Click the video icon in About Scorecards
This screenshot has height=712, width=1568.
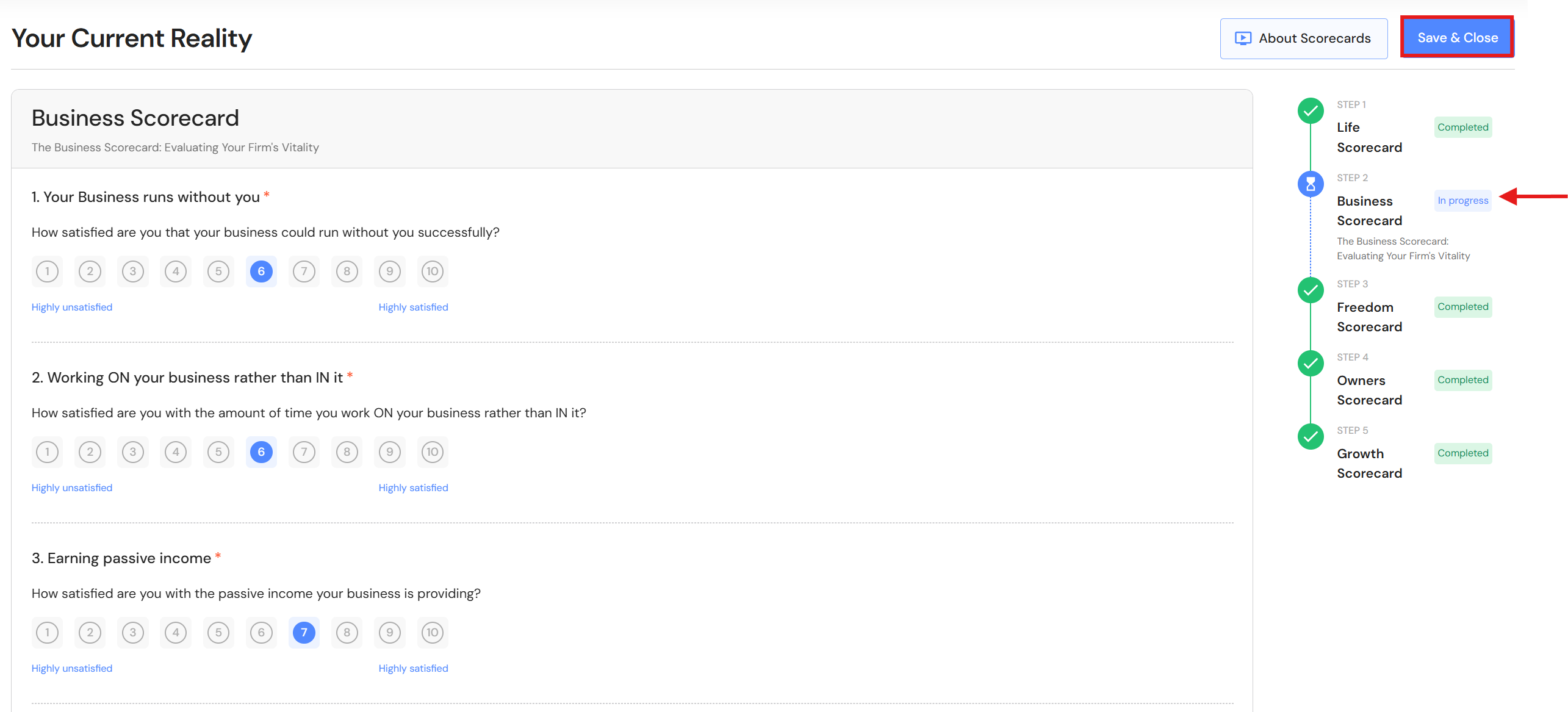click(1243, 38)
